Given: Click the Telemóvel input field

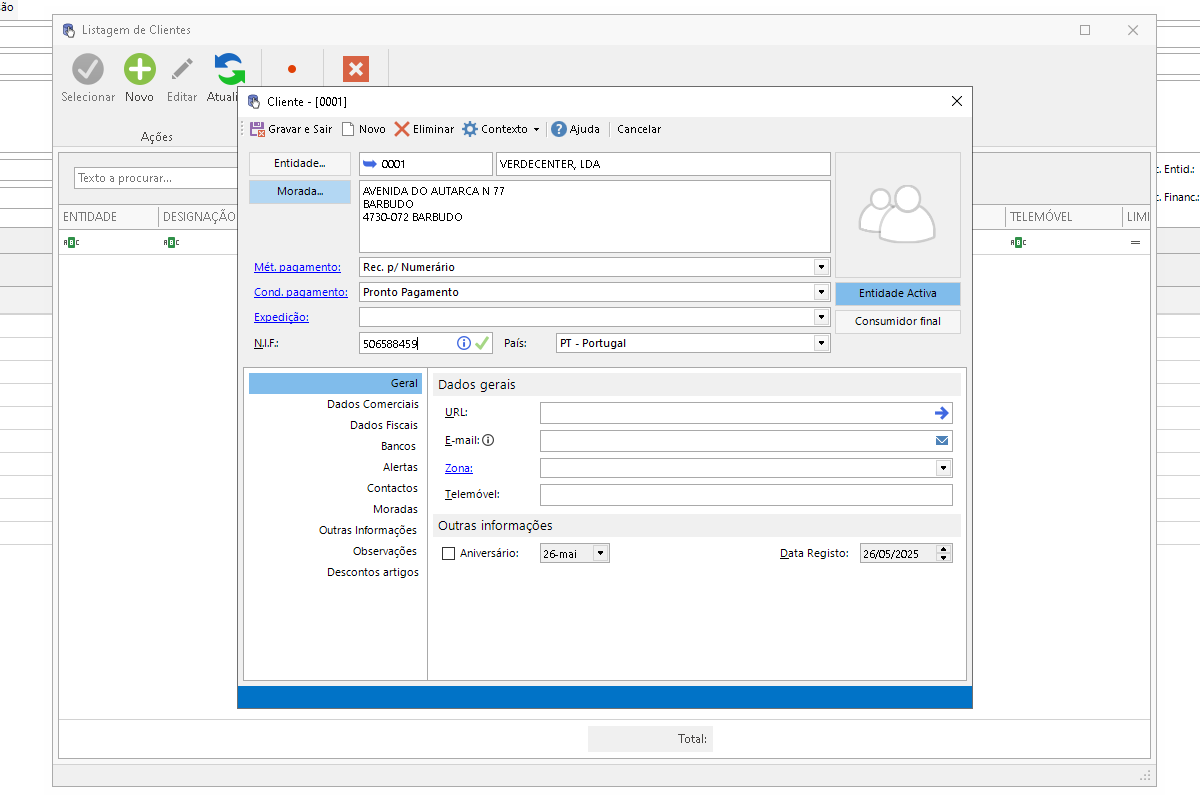Looking at the screenshot, I should coord(745,495).
